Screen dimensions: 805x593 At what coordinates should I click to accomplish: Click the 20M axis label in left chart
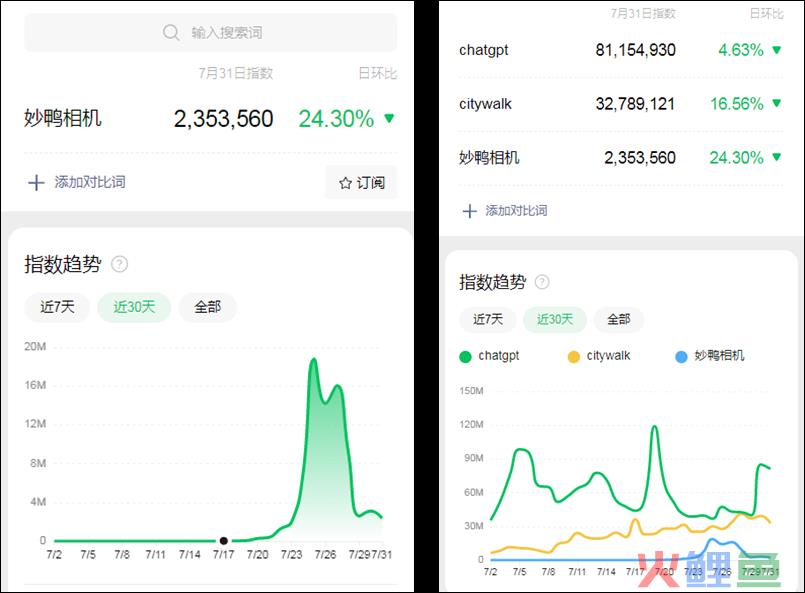[x=35, y=347]
